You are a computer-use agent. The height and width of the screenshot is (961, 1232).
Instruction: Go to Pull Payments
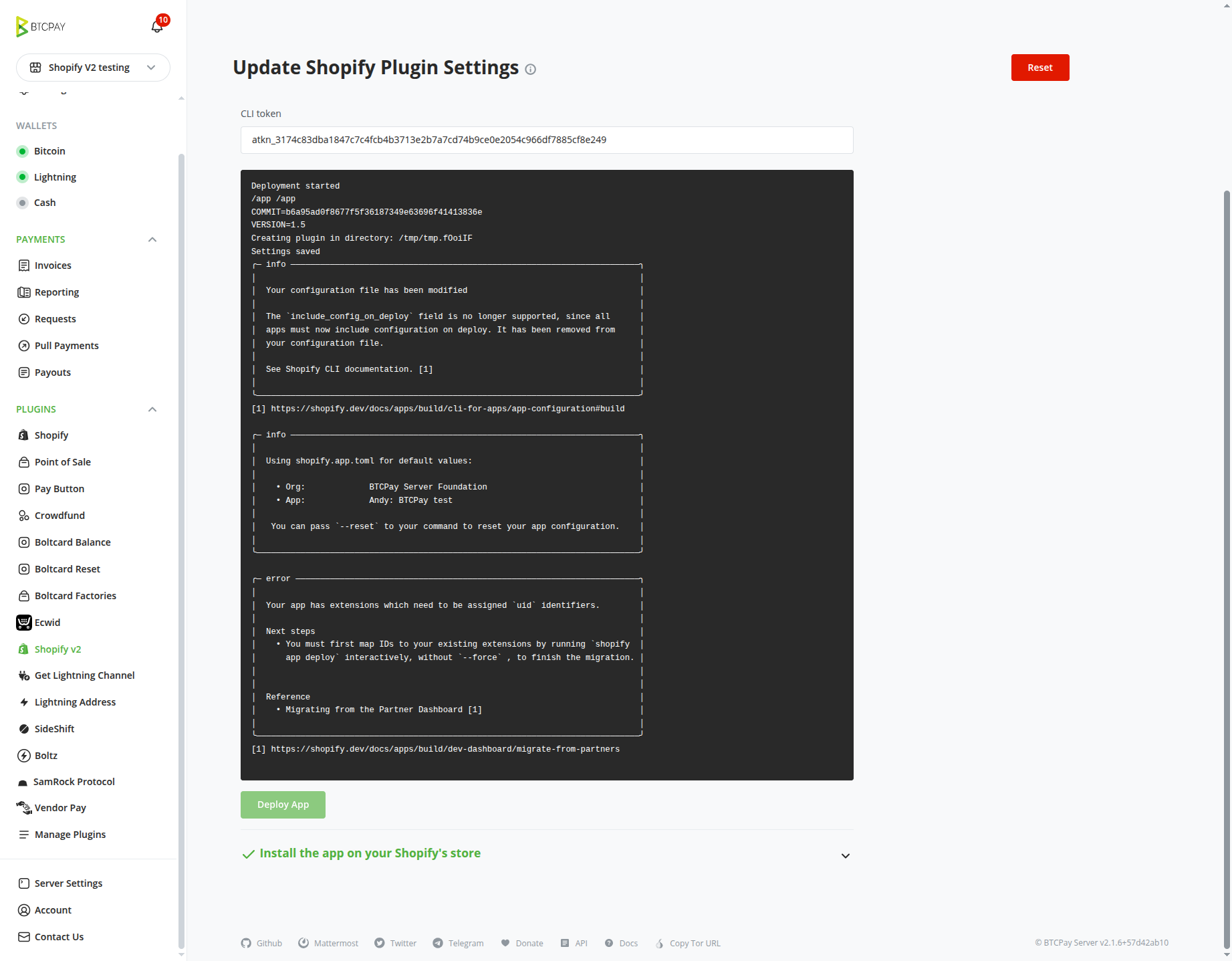click(67, 345)
